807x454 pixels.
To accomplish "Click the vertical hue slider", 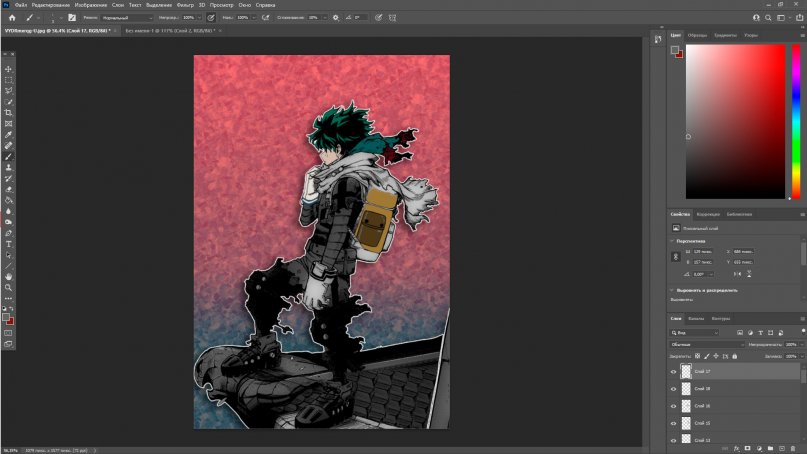I will pyautogui.click(x=796, y=120).
